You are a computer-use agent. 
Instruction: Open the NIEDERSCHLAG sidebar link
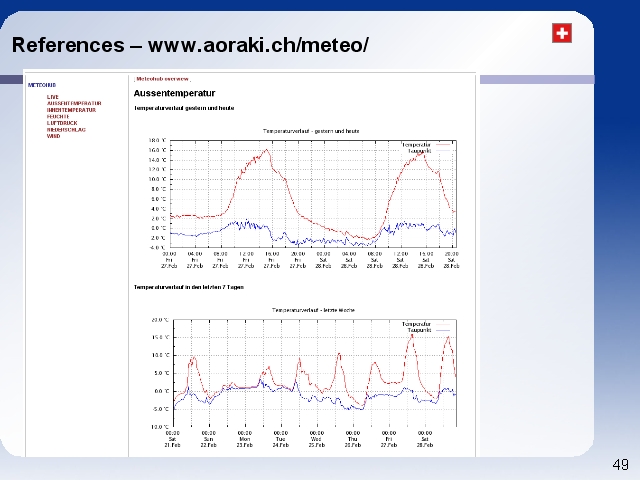click(x=66, y=130)
